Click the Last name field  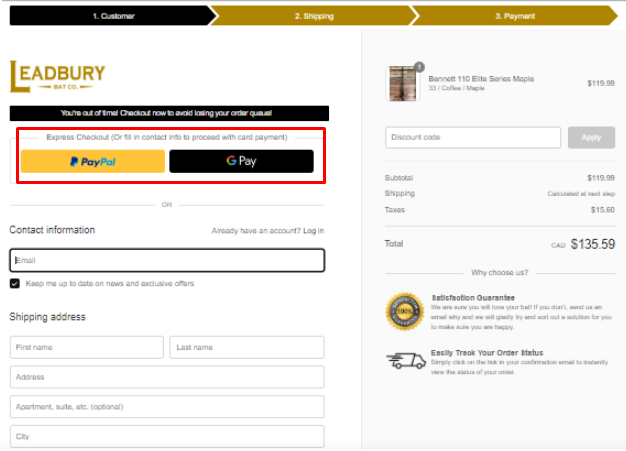click(x=247, y=348)
